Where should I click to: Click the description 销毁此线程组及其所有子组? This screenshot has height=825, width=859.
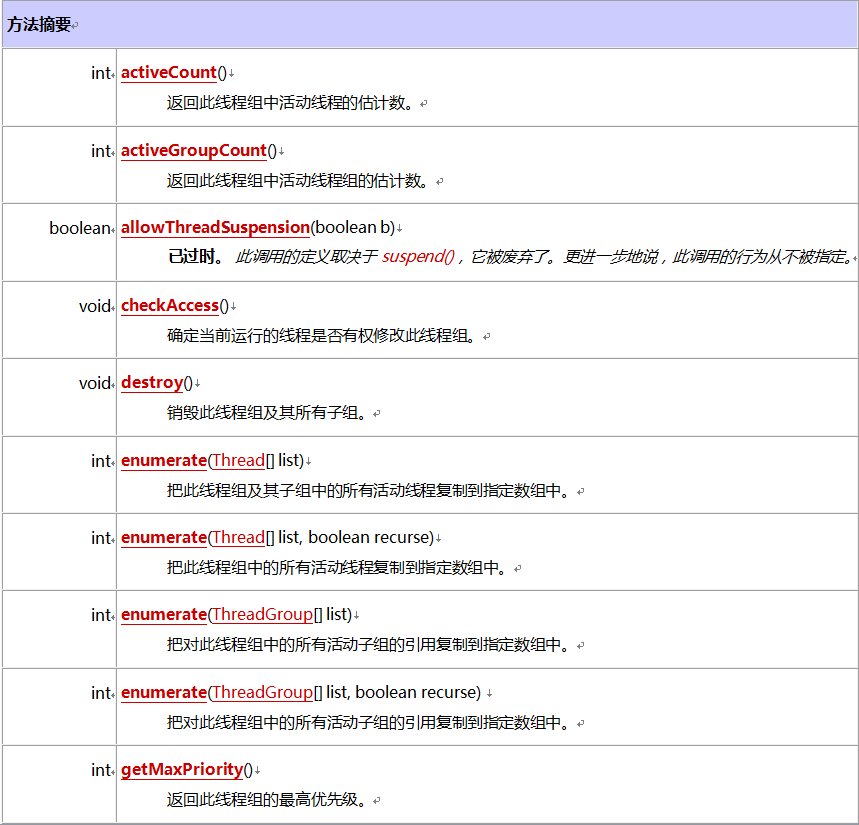(x=266, y=412)
